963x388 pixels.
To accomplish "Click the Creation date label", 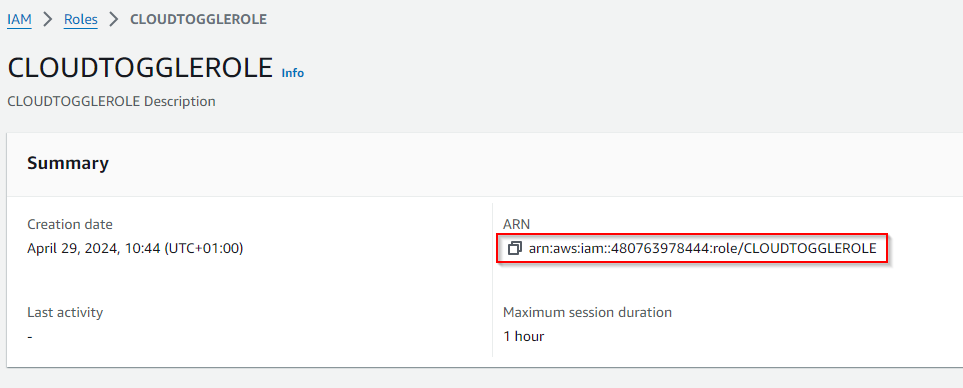I will tap(70, 225).
